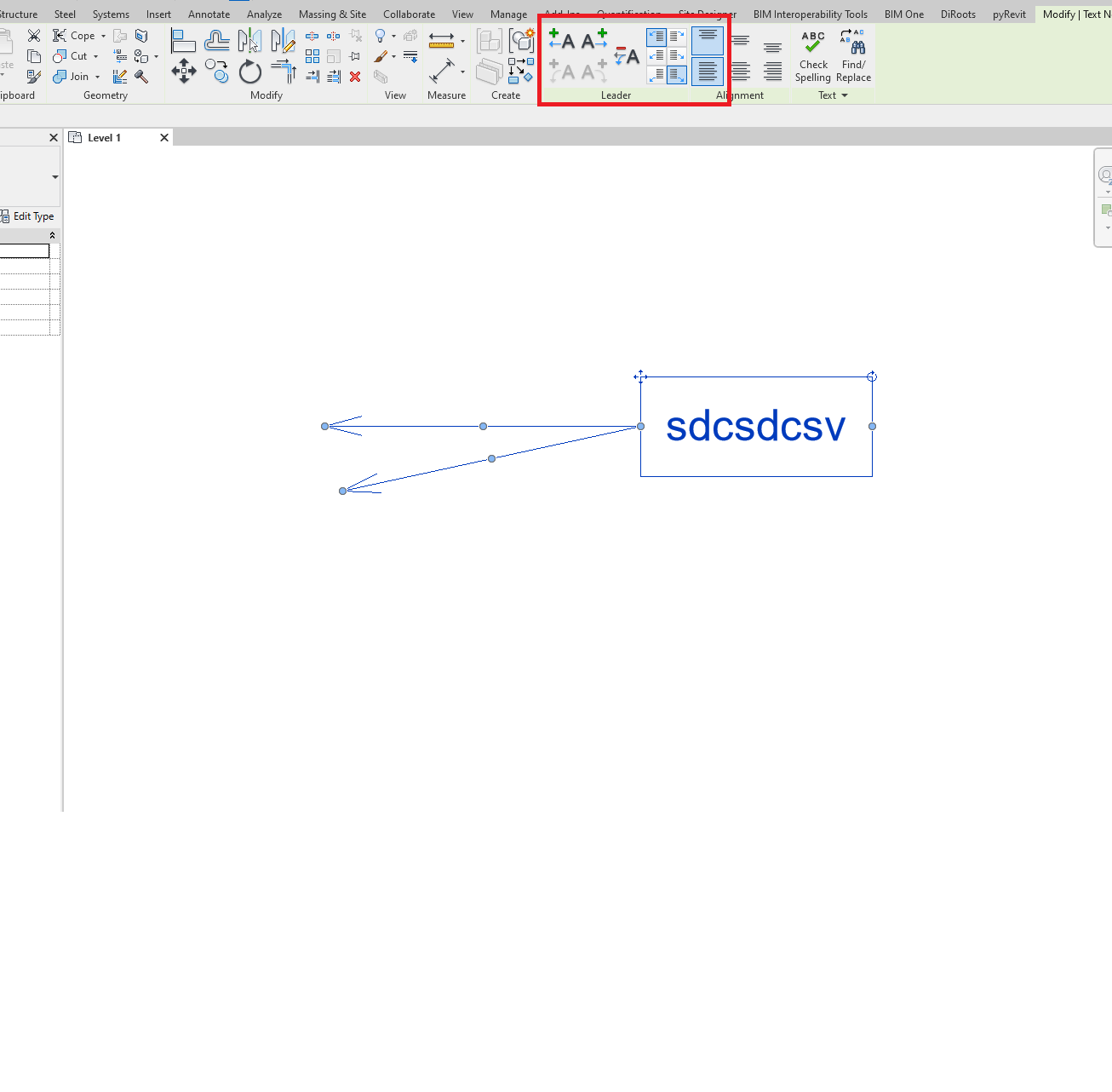1112x1092 pixels.
Task: Open the Manage menu tab
Action: pos(508,14)
